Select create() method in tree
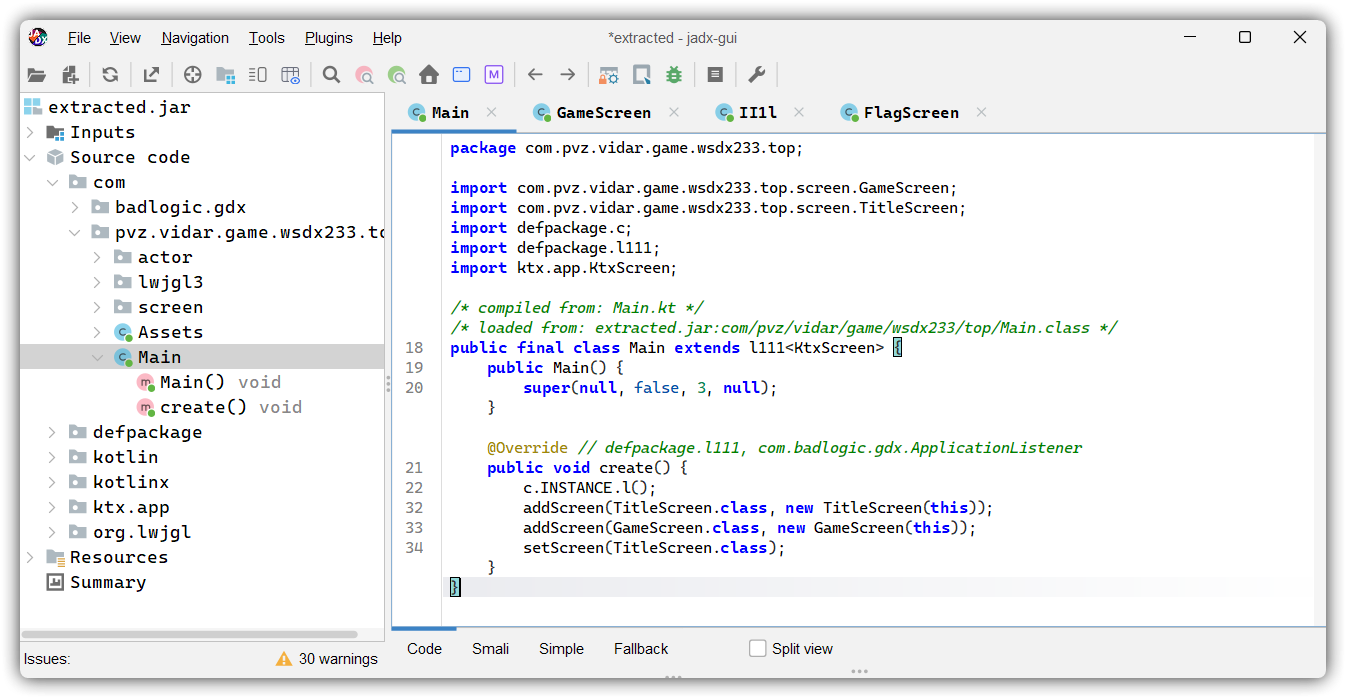1346x698 pixels. pos(204,407)
